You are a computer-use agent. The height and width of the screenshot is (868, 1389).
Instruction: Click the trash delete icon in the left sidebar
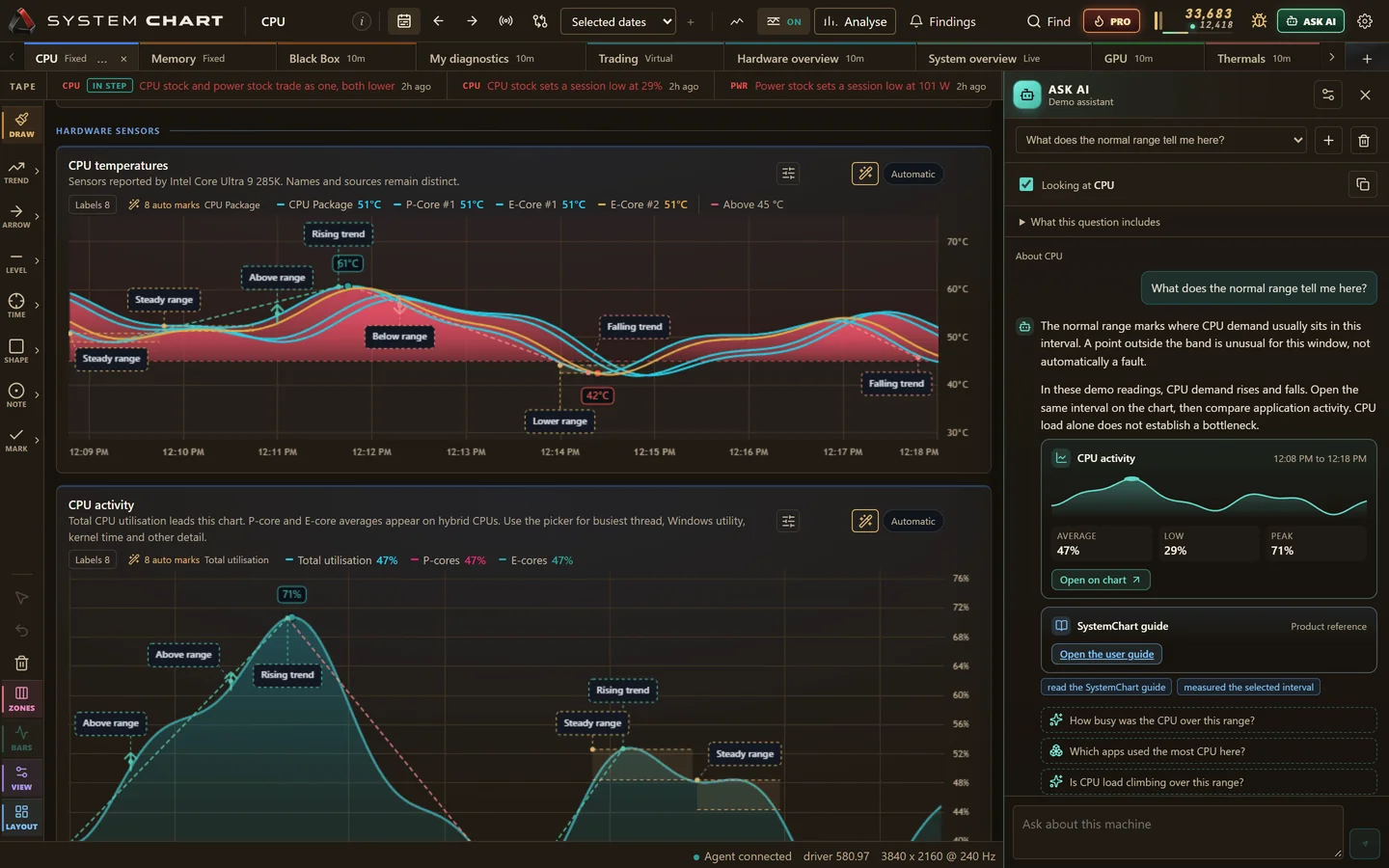tap(21, 664)
